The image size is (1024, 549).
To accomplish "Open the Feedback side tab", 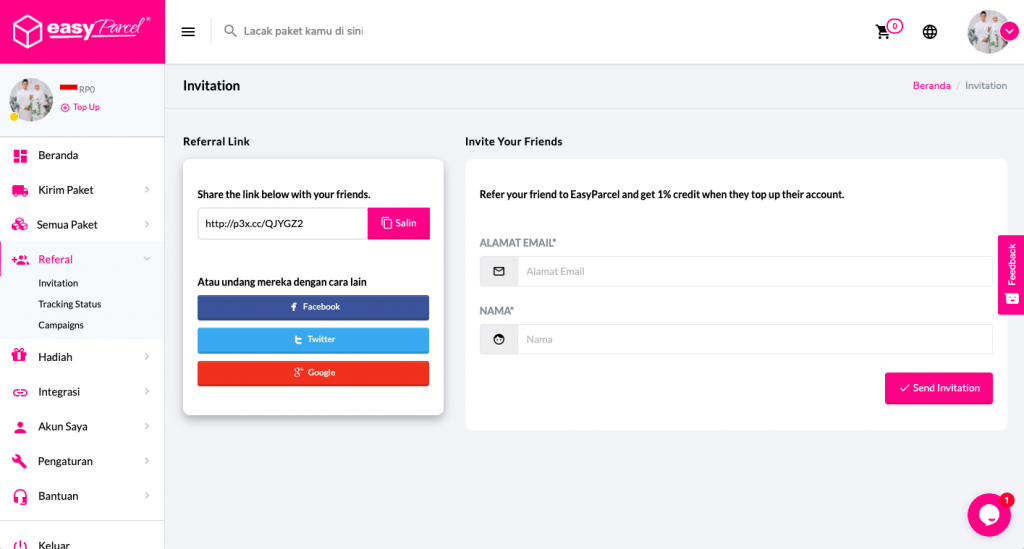I will point(1011,274).
